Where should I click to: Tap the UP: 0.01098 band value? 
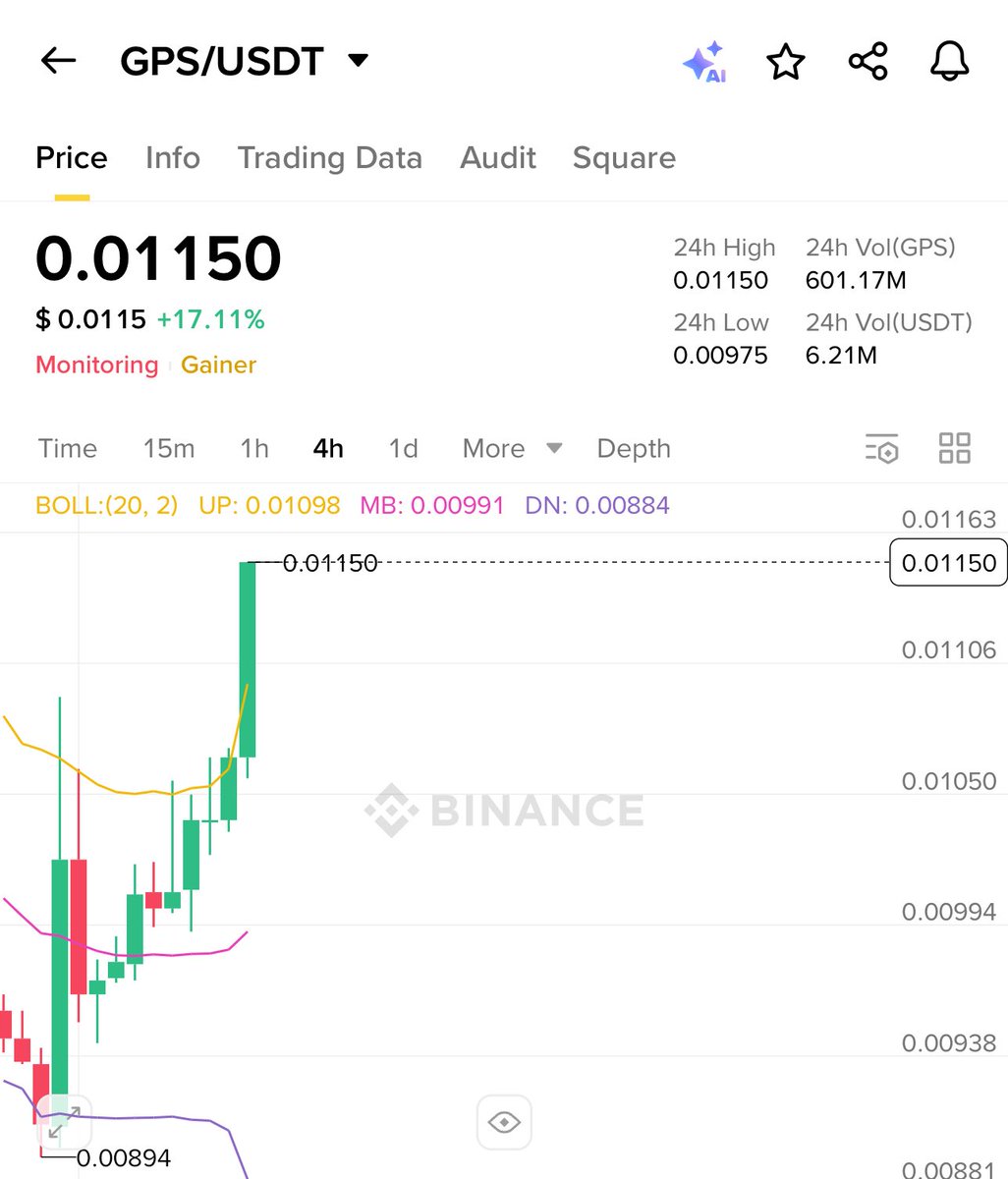[x=269, y=506]
